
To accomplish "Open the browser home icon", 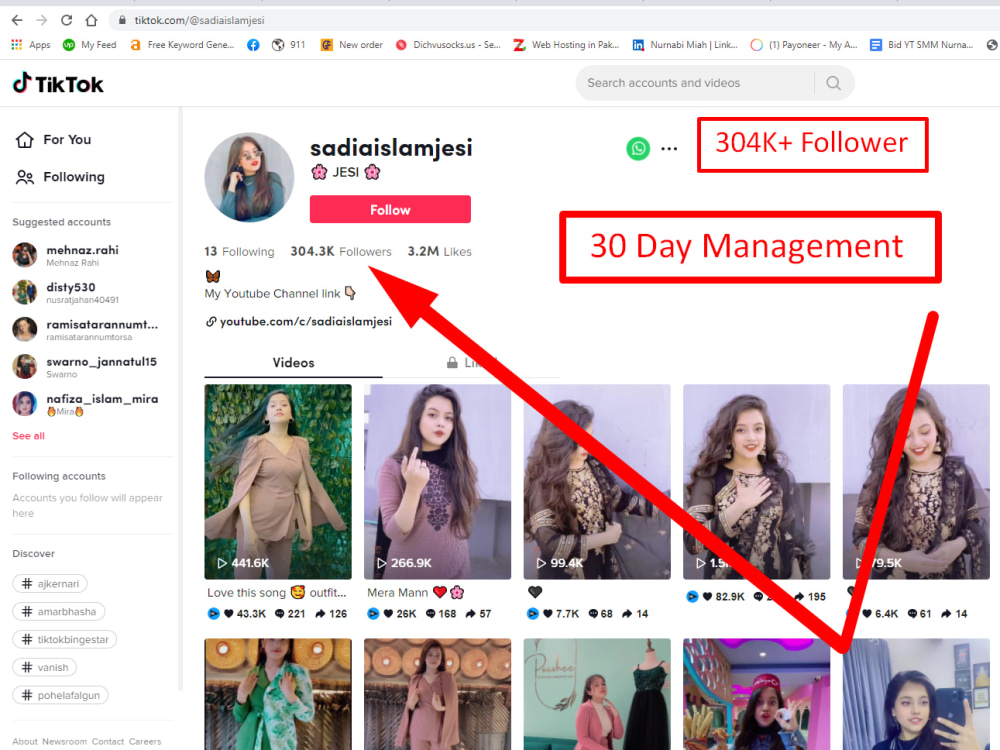I will (91, 20).
